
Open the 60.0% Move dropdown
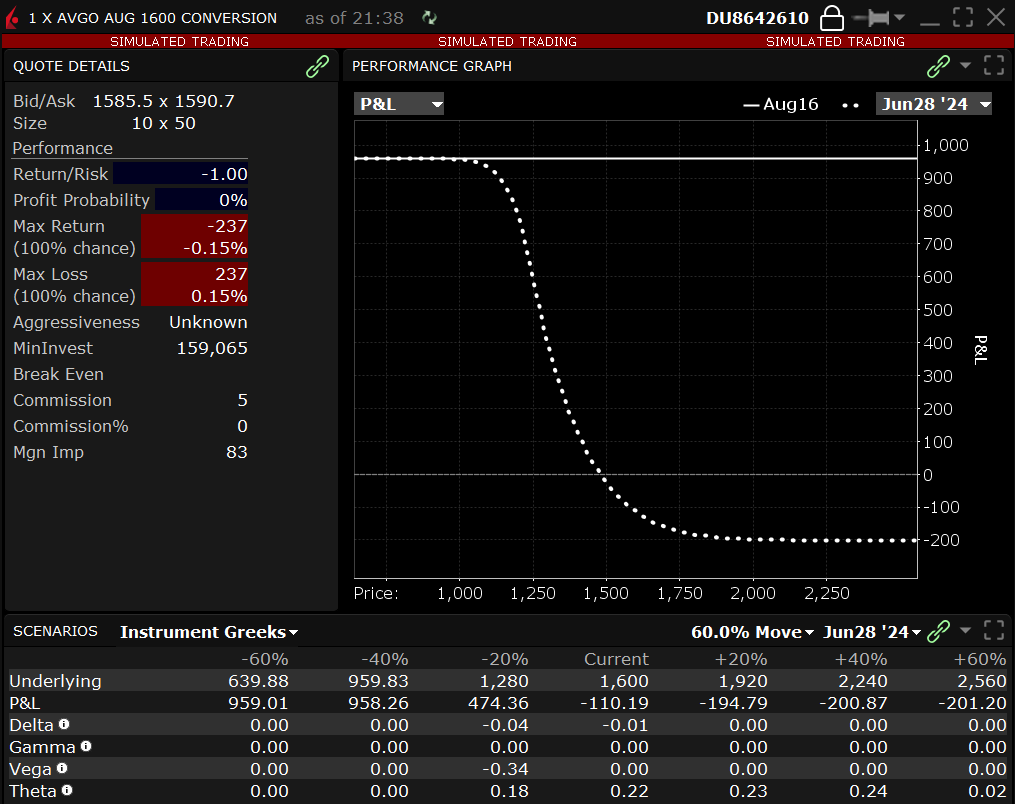[x=752, y=632]
